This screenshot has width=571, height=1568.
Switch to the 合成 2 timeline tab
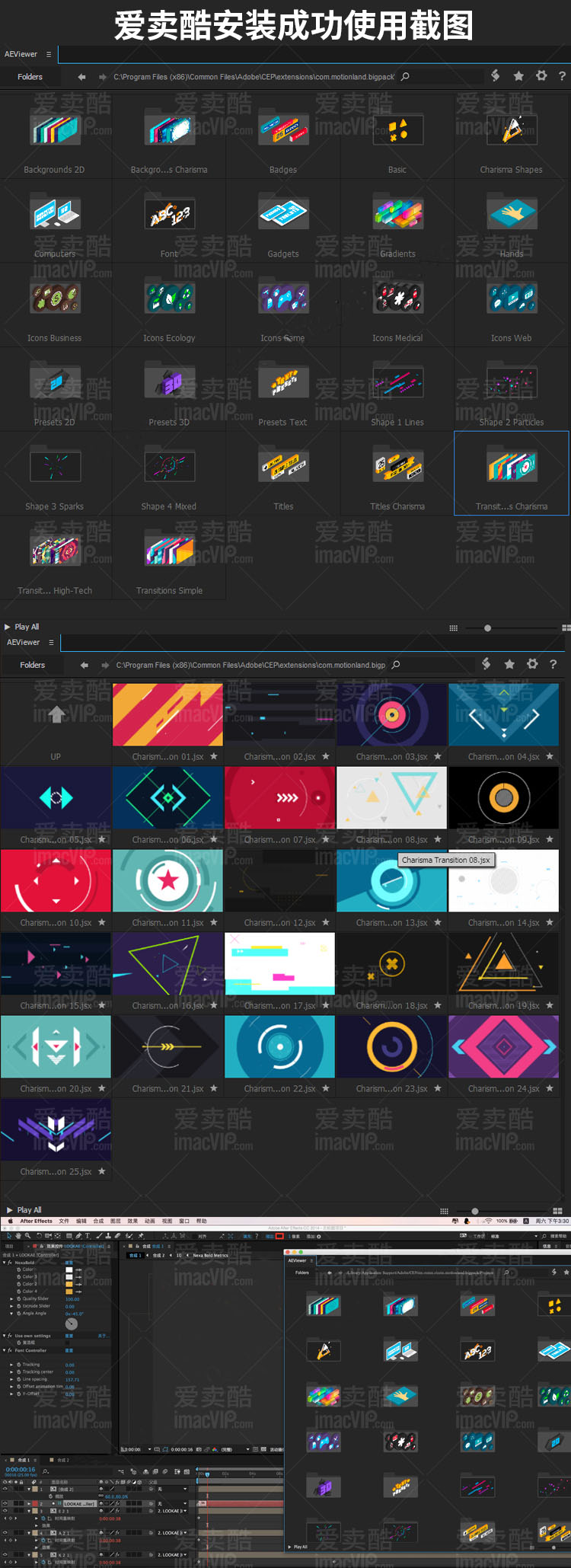click(62, 1460)
